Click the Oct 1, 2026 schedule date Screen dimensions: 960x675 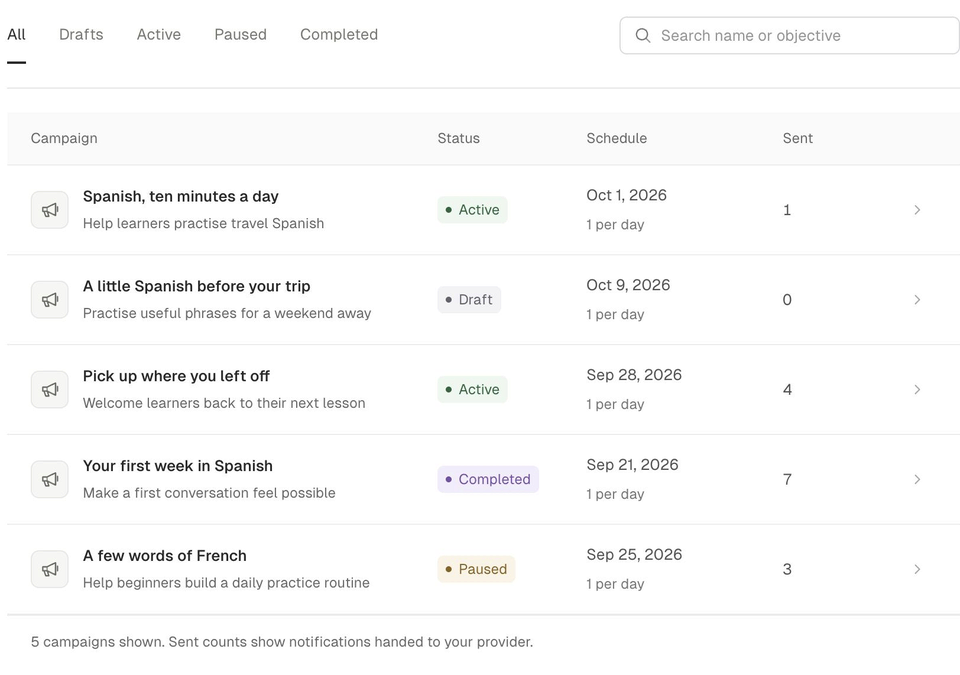626,195
